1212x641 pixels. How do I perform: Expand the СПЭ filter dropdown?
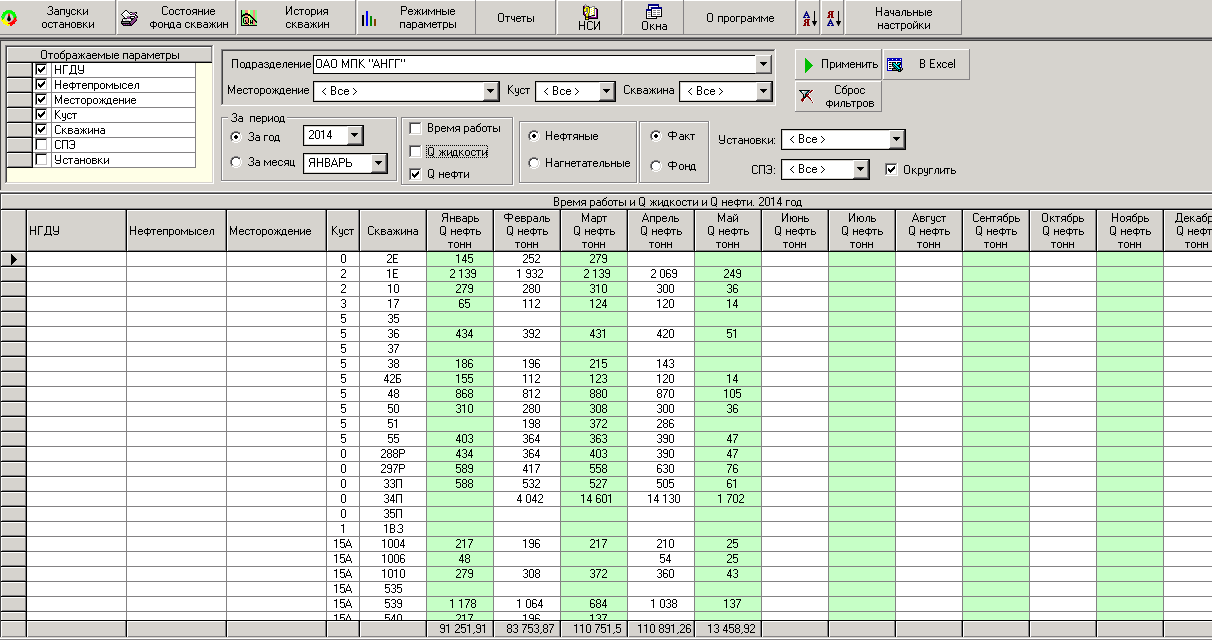[861, 169]
